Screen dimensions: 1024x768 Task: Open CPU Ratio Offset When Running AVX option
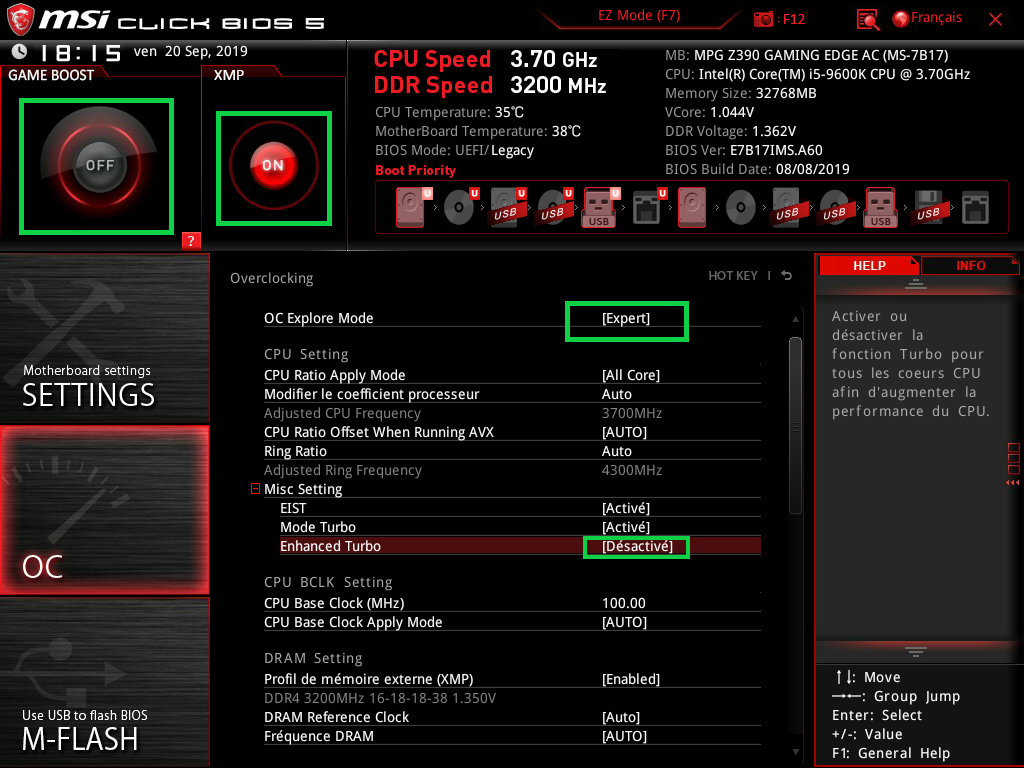tap(624, 432)
